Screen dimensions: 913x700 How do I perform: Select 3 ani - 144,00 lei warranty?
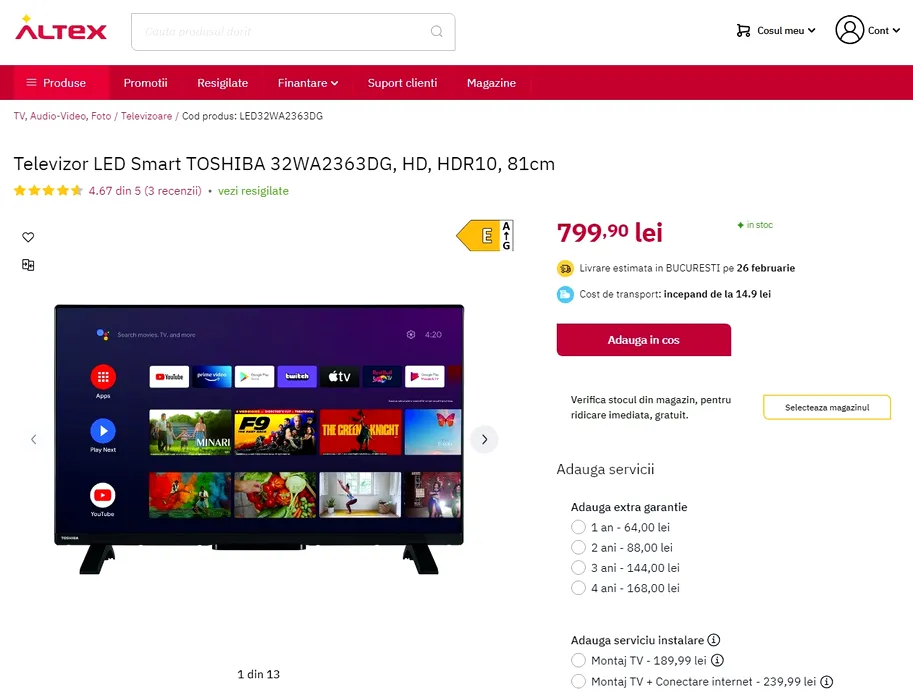tap(578, 568)
